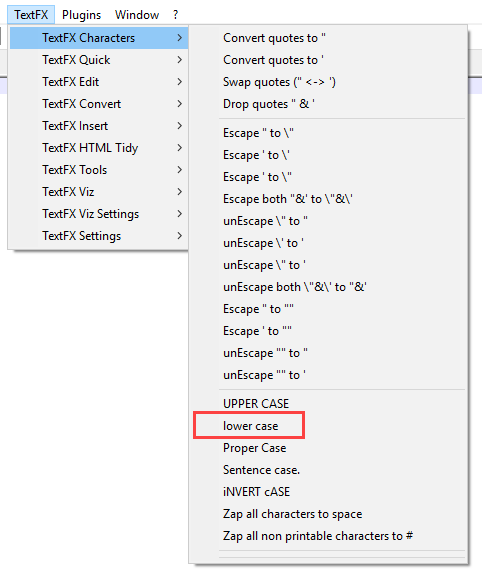The height and width of the screenshot is (584, 482).
Task: Choose Escape ' to \'
Action: click(328, 155)
